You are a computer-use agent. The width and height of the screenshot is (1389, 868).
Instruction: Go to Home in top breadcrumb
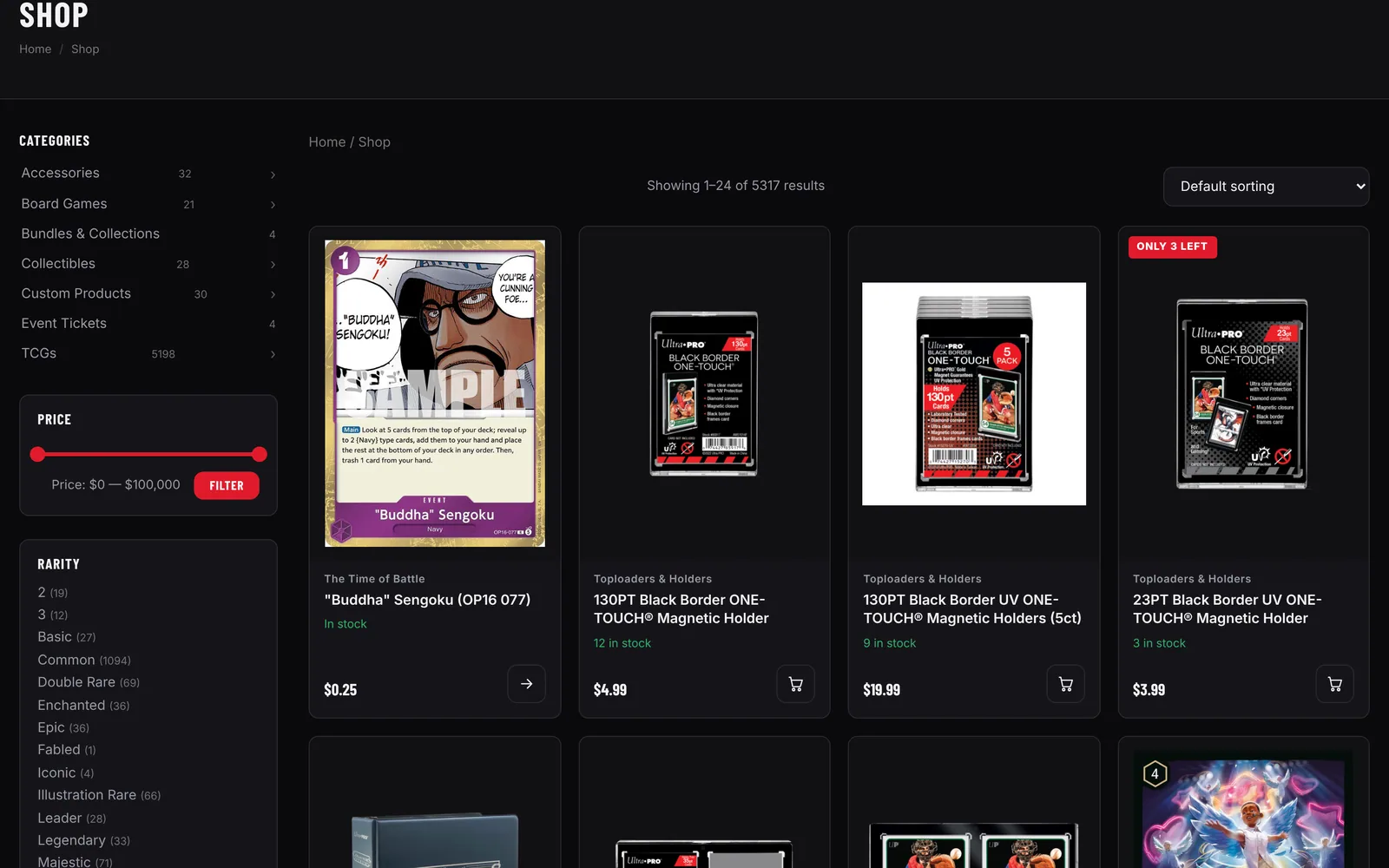point(36,49)
